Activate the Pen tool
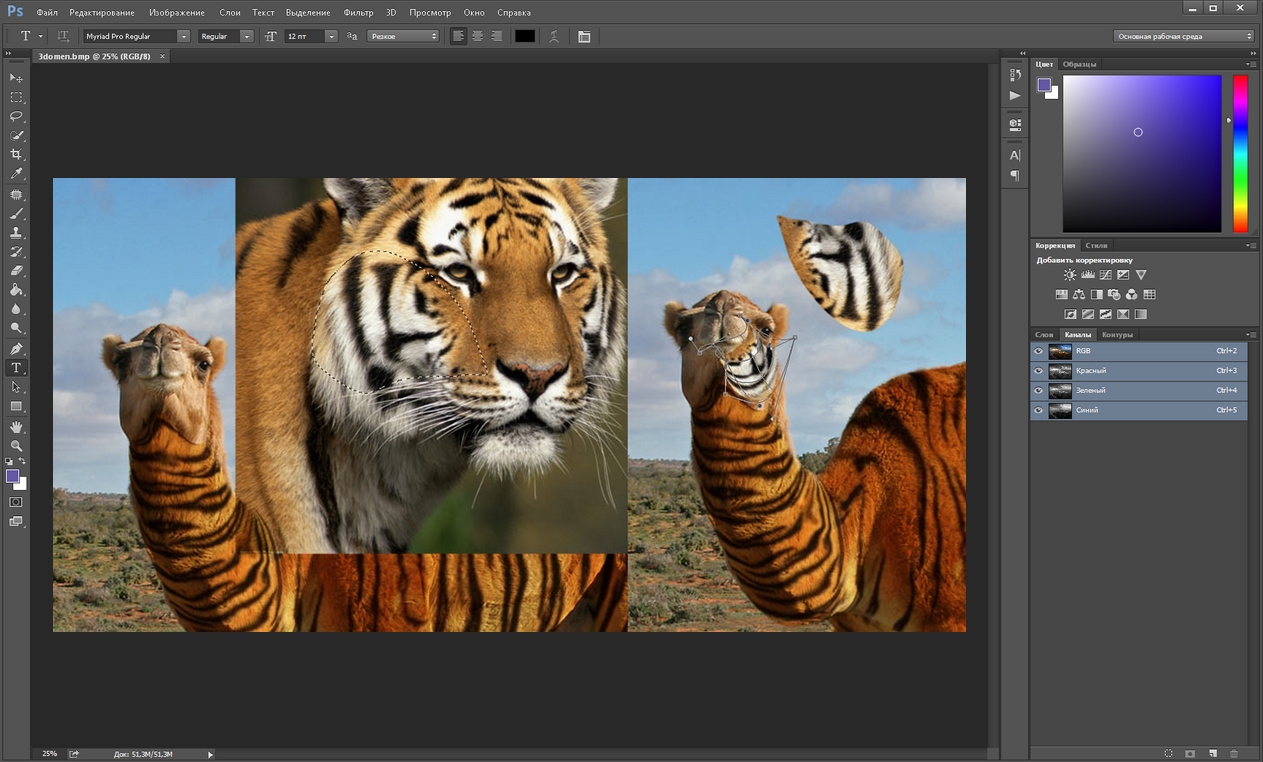This screenshot has width=1263, height=762. click(16, 349)
